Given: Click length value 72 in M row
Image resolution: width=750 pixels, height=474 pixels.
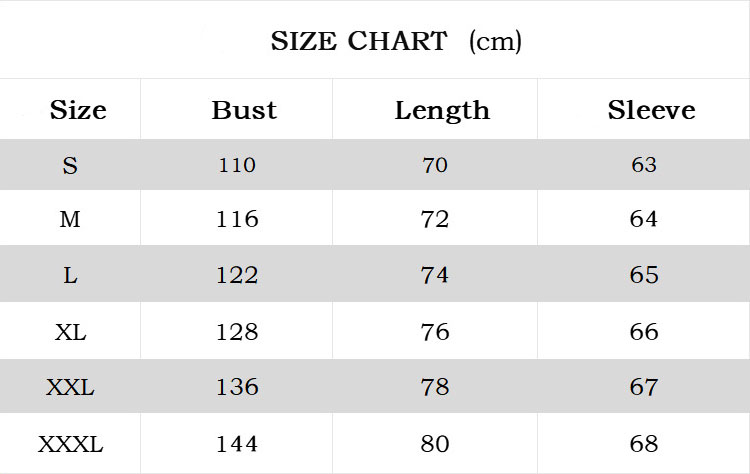Looking at the screenshot, I should point(435,219).
